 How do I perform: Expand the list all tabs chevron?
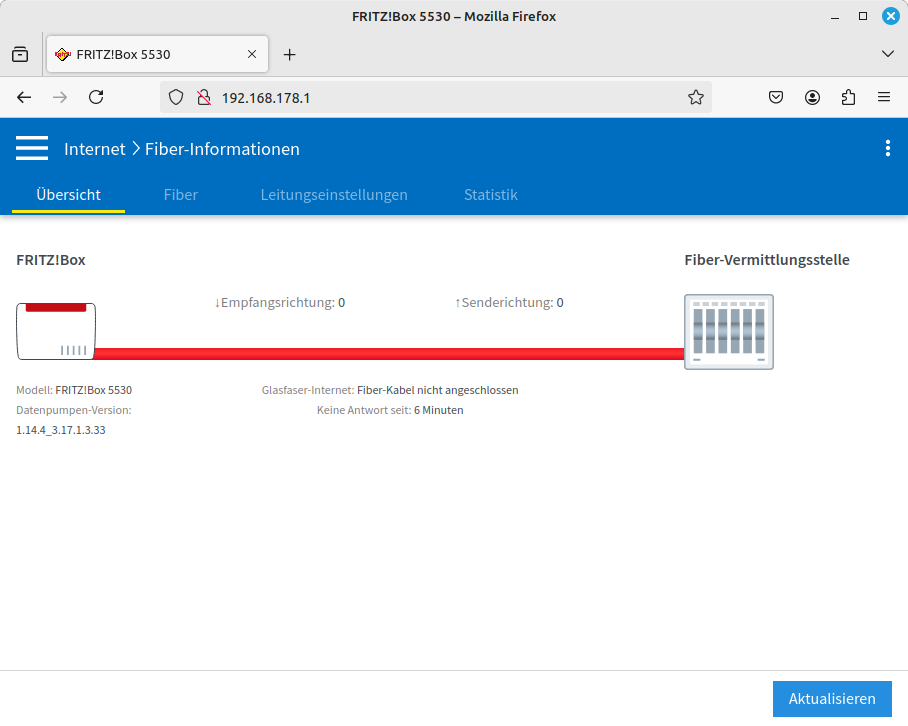887,54
